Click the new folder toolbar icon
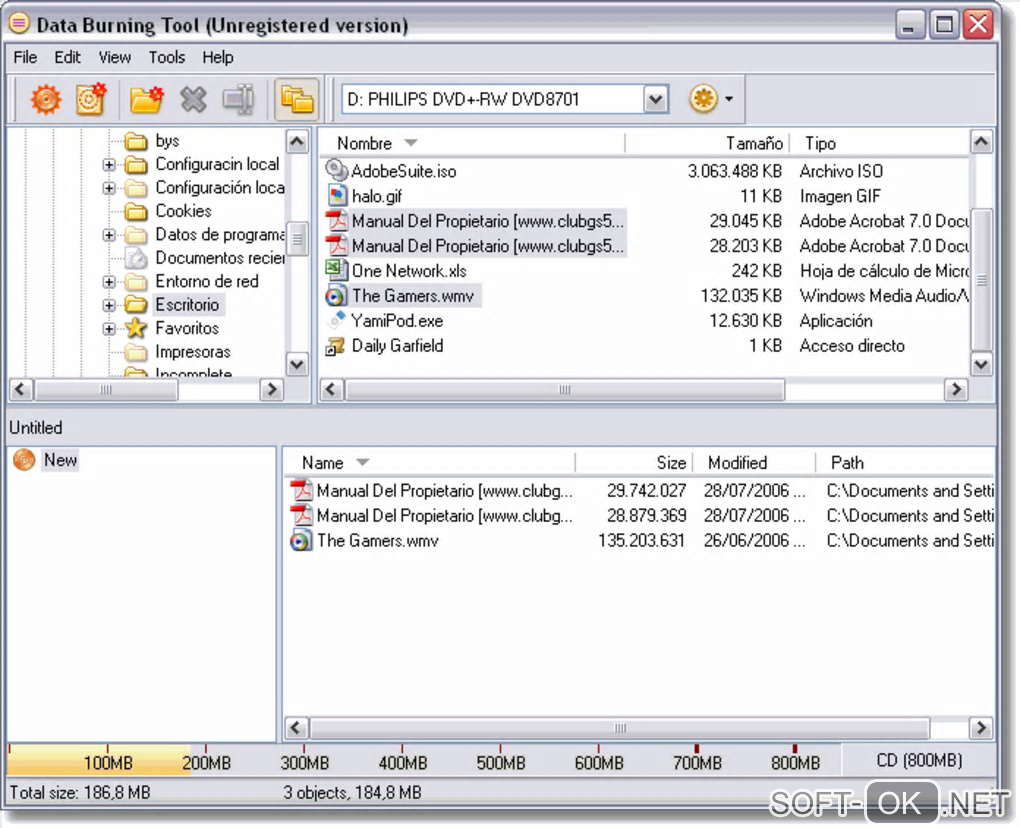This screenshot has height=828, width=1020. pos(146,100)
